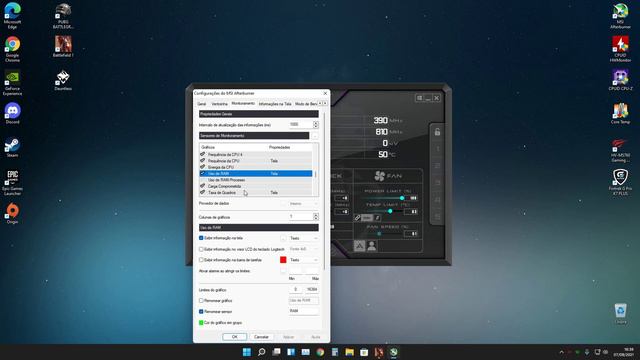
Task: Open Battlefield 1 desktop icon
Action: [x=63, y=46]
